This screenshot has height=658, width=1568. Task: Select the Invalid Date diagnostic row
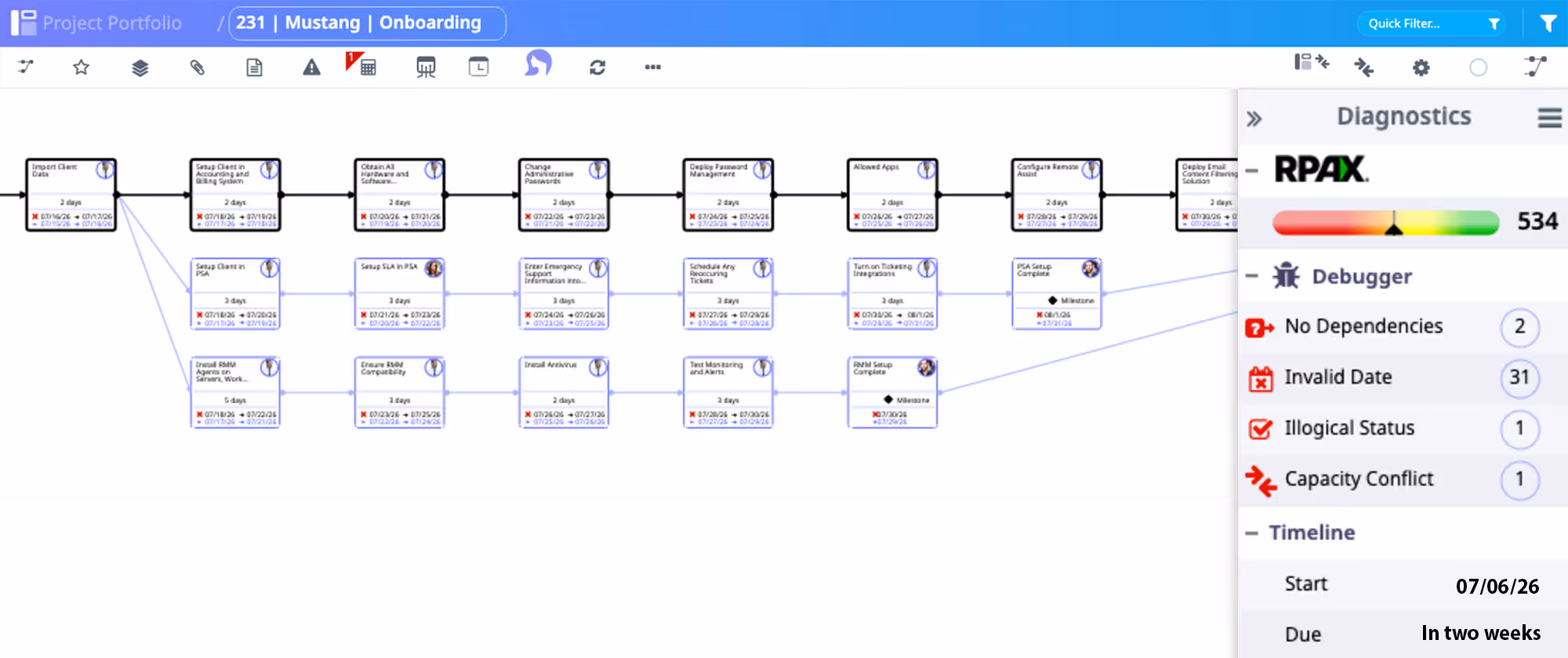tap(1403, 378)
